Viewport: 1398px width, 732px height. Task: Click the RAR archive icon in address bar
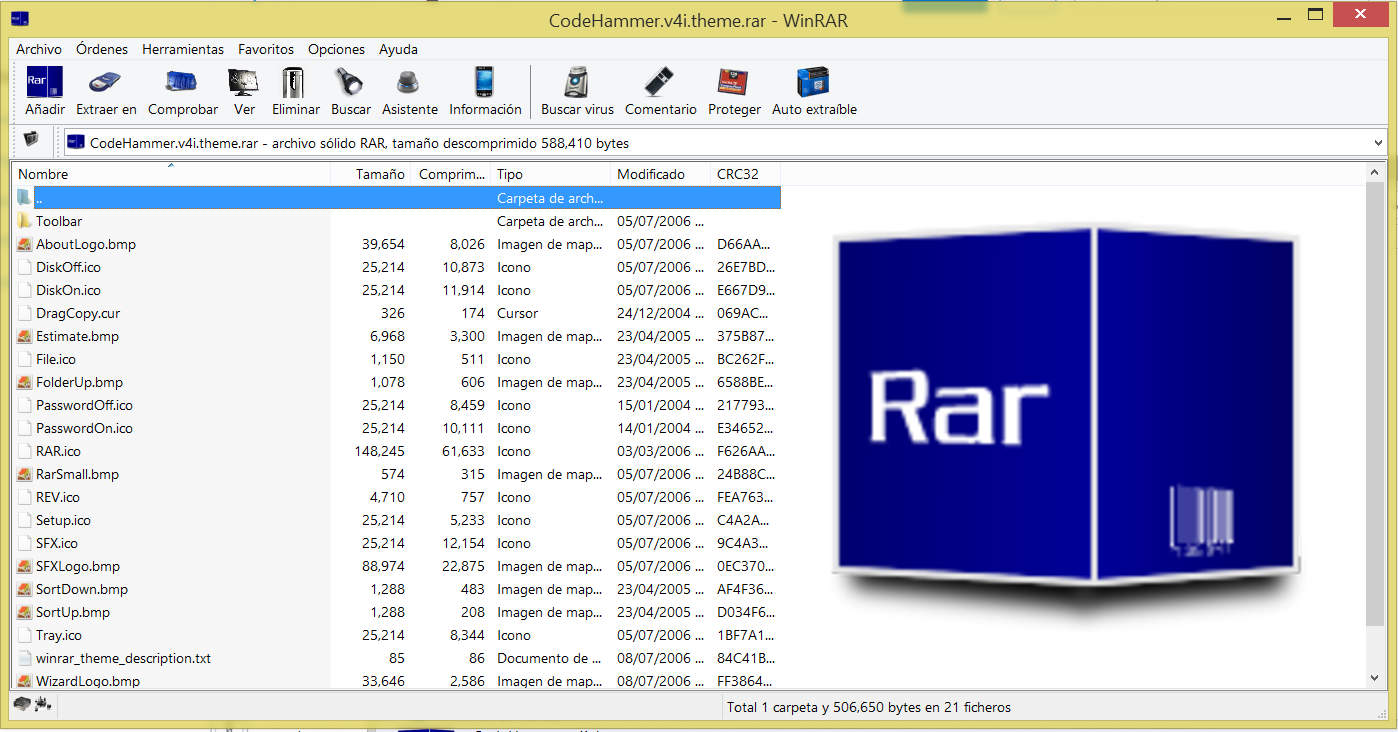pos(76,143)
